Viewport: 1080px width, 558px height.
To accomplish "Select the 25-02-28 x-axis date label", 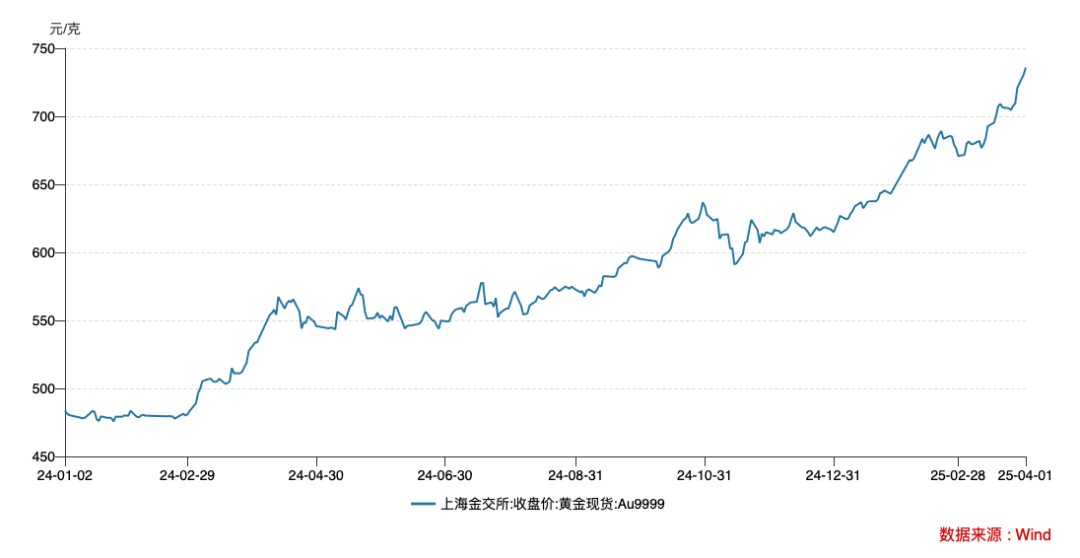I will coord(959,476).
